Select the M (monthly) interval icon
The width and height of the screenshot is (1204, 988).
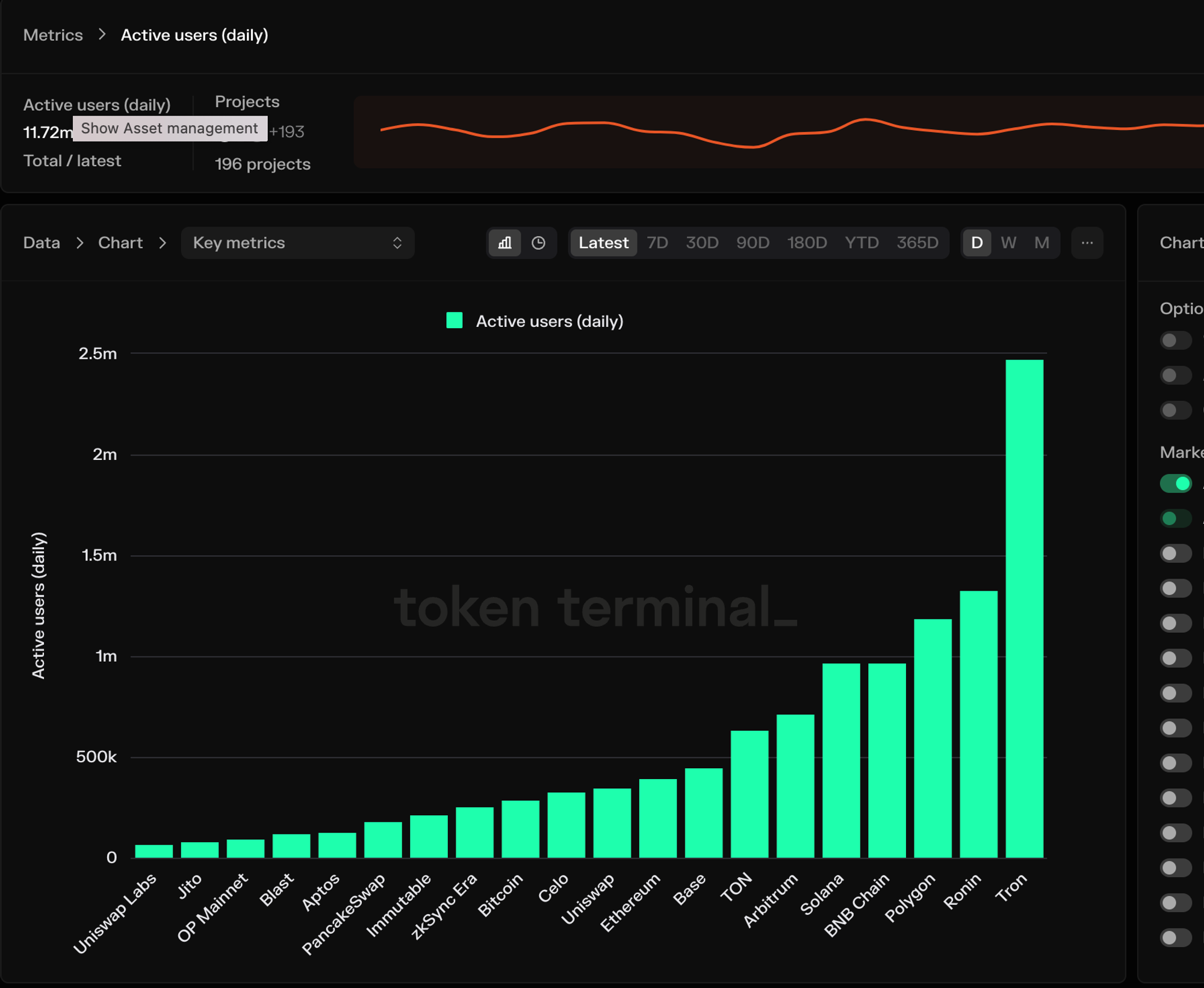tap(1041, 242)
